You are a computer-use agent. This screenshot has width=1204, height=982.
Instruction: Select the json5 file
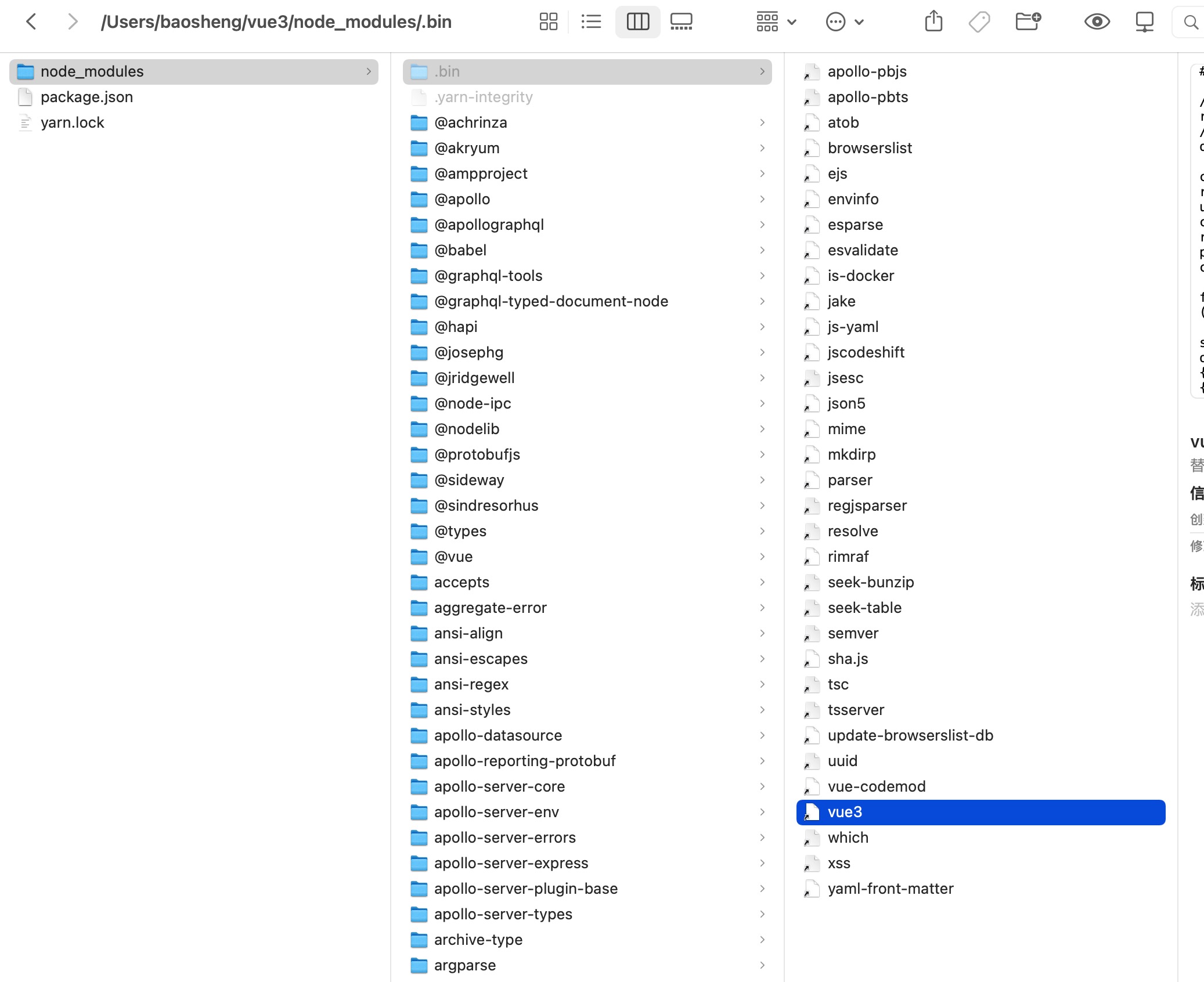coord(980,403)
